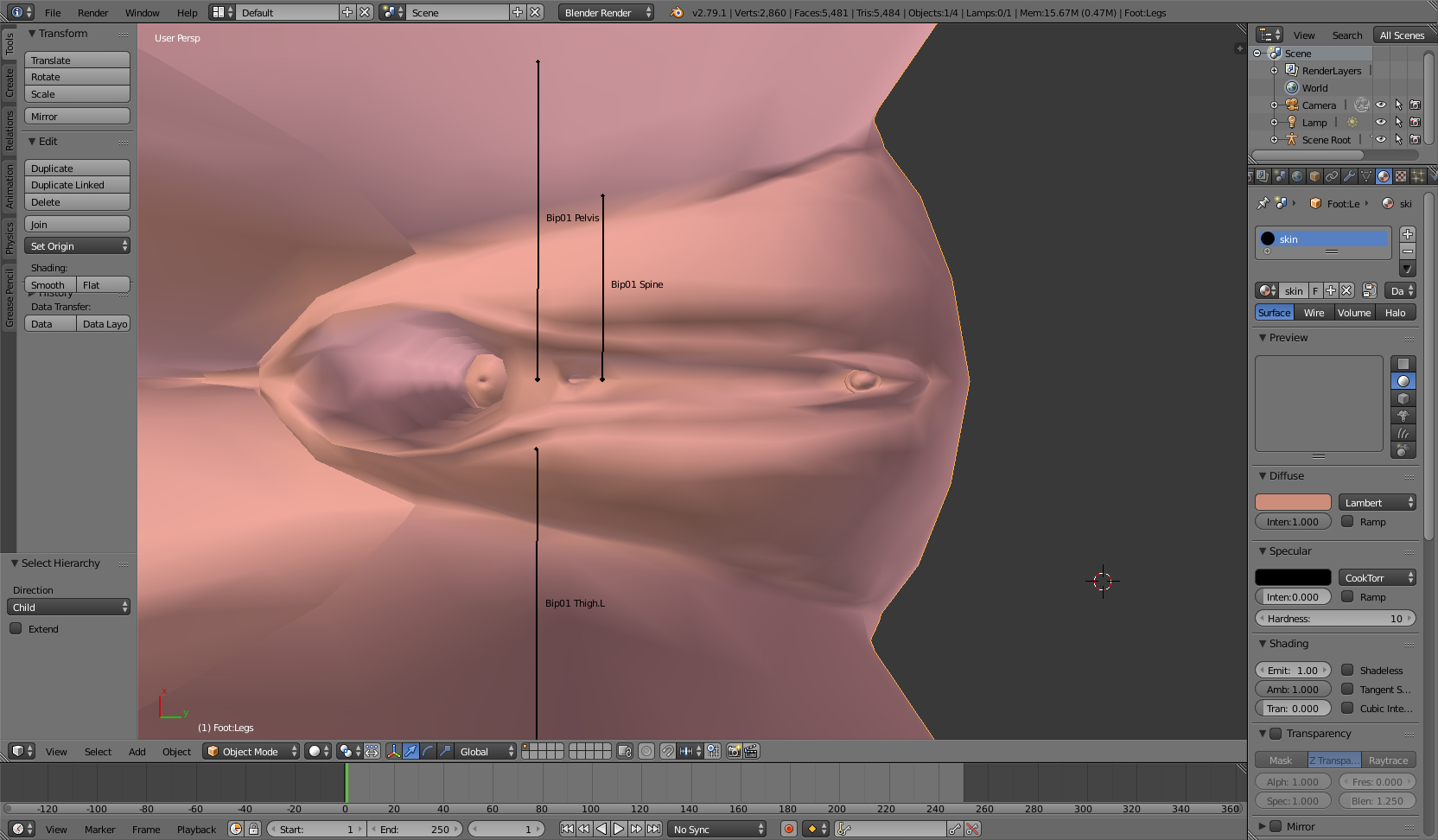Open the Texture properties tab icon

[x=1401, y=176]
